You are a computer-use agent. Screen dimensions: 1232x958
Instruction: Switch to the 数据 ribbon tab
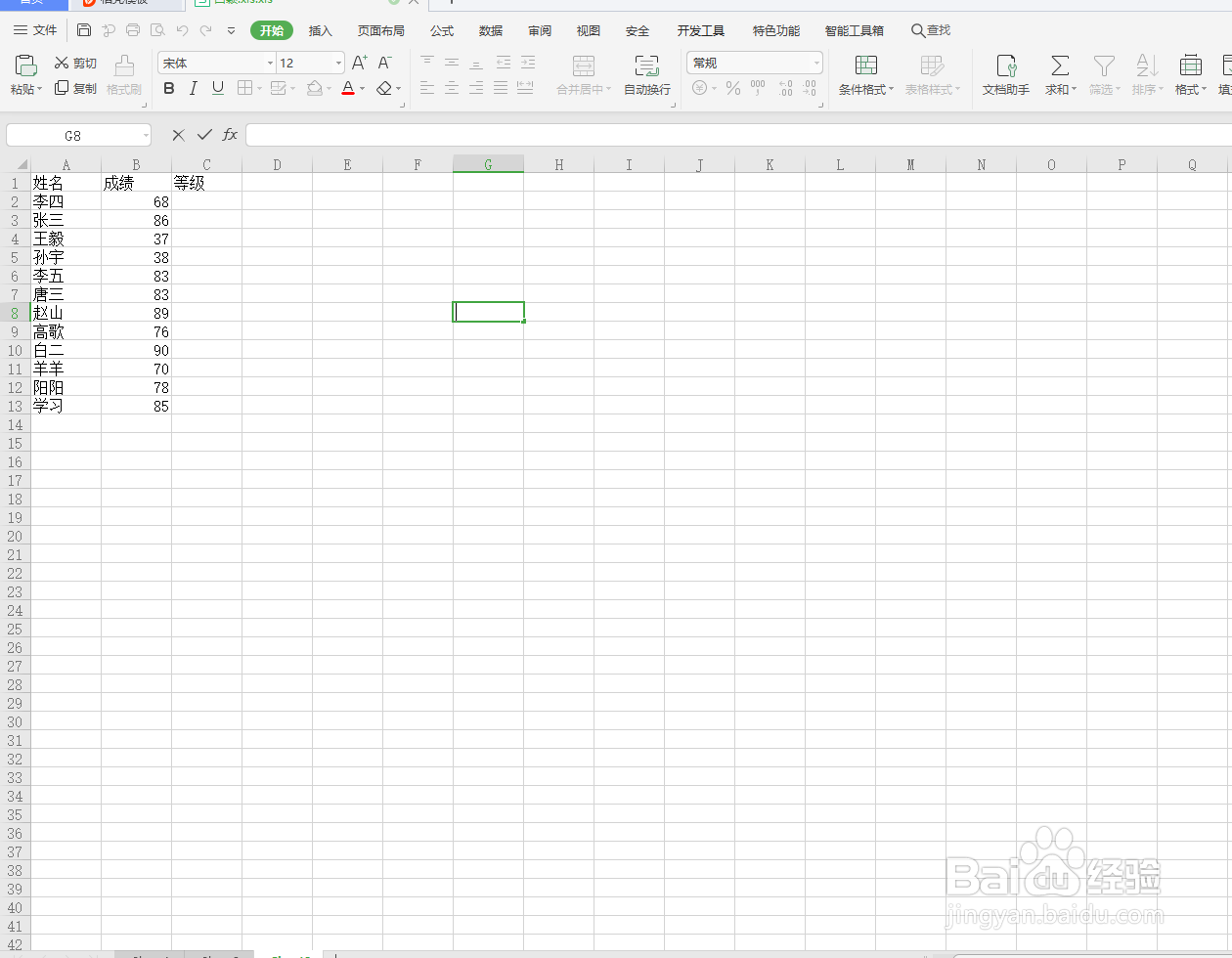[x=491, y=31]
